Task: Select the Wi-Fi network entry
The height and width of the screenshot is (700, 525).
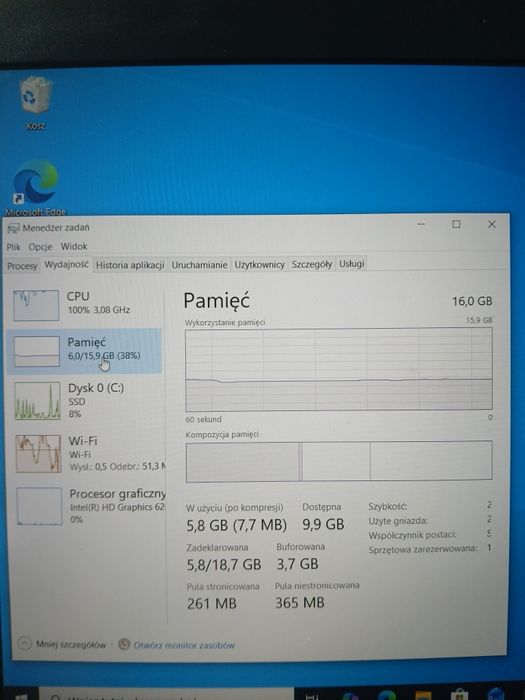Action: 85,454
